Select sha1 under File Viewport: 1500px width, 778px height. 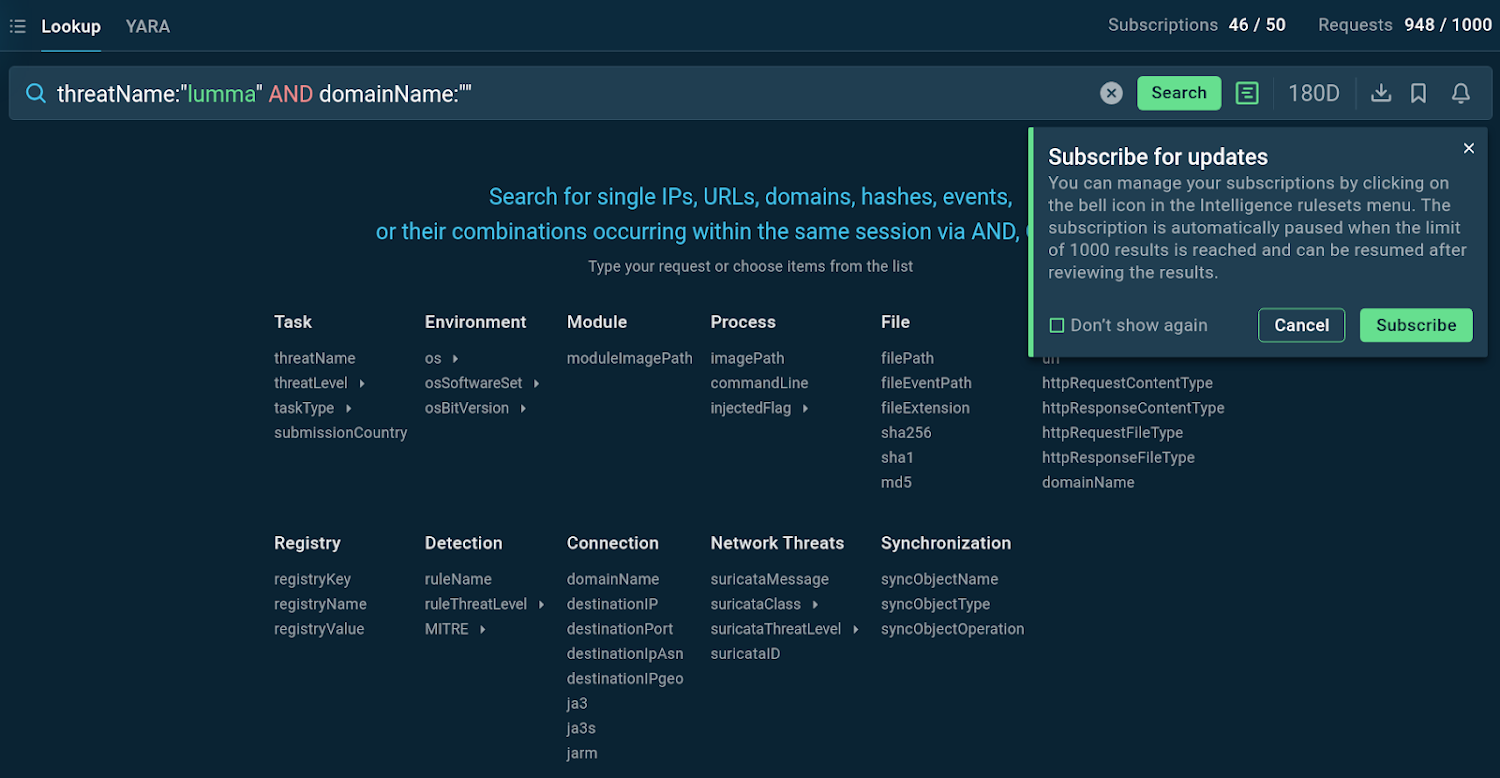(897, 458)
